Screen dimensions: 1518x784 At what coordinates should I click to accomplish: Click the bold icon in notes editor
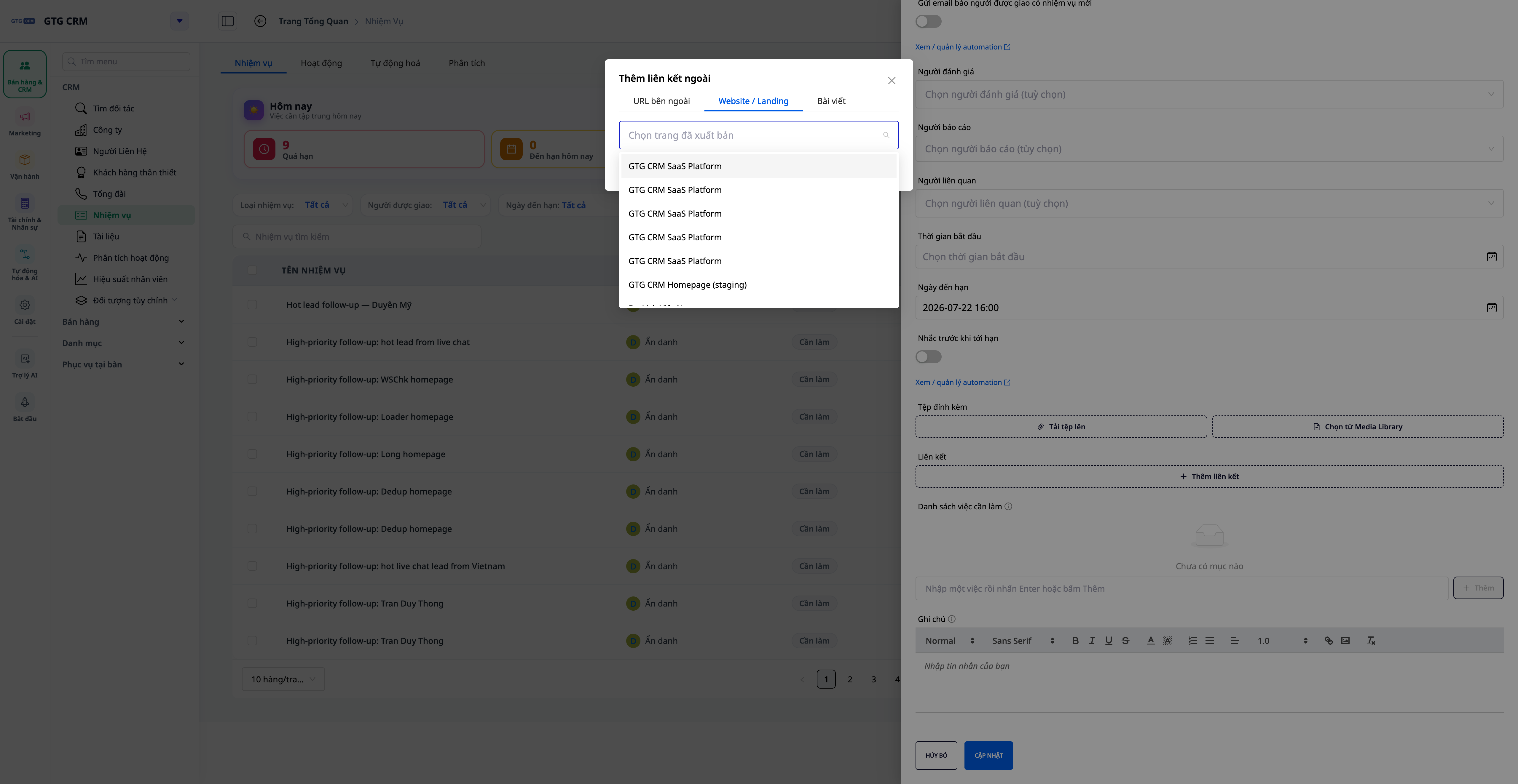point(1075,640)
